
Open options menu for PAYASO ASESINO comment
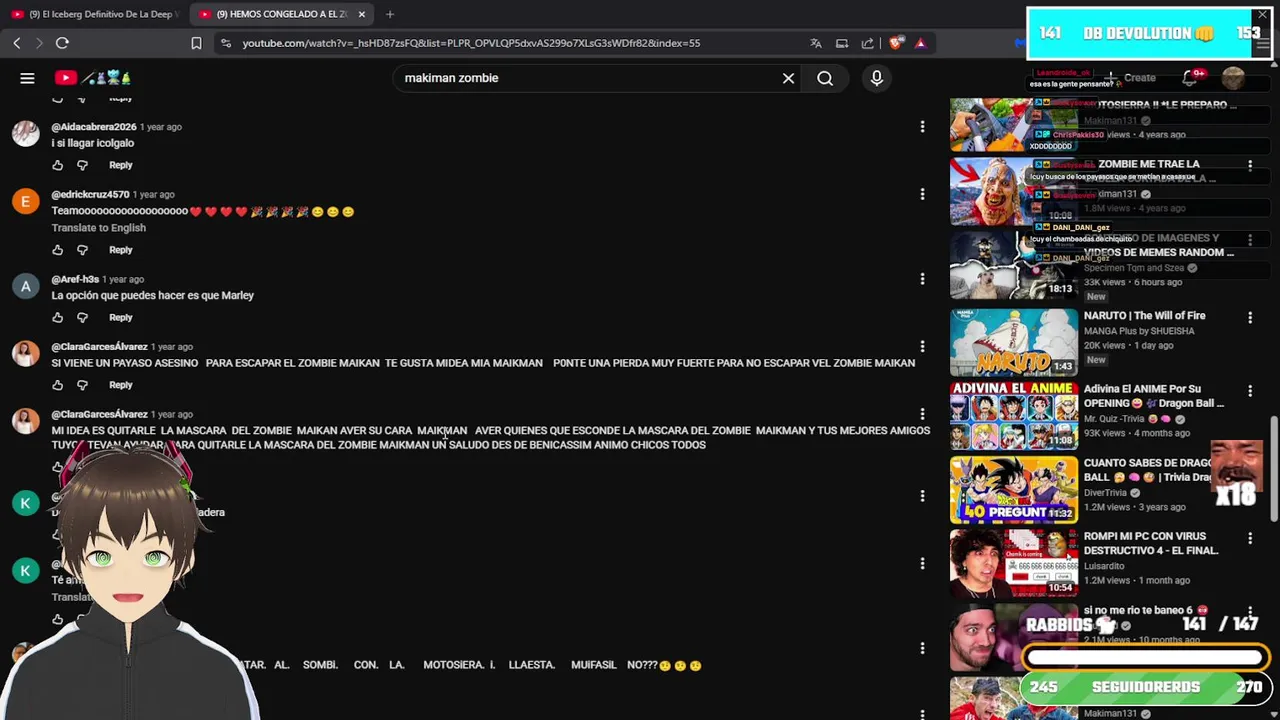point(922,346)
